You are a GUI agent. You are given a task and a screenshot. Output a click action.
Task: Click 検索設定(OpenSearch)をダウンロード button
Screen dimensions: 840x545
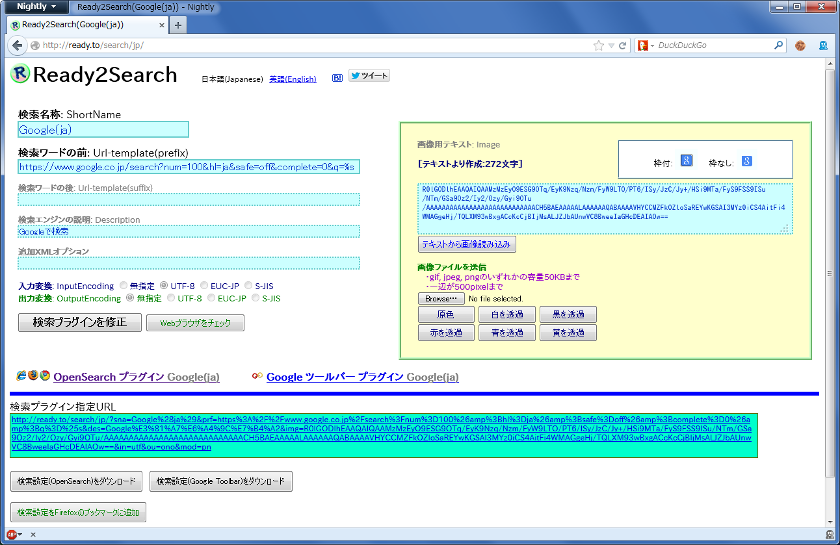[76, 481]
